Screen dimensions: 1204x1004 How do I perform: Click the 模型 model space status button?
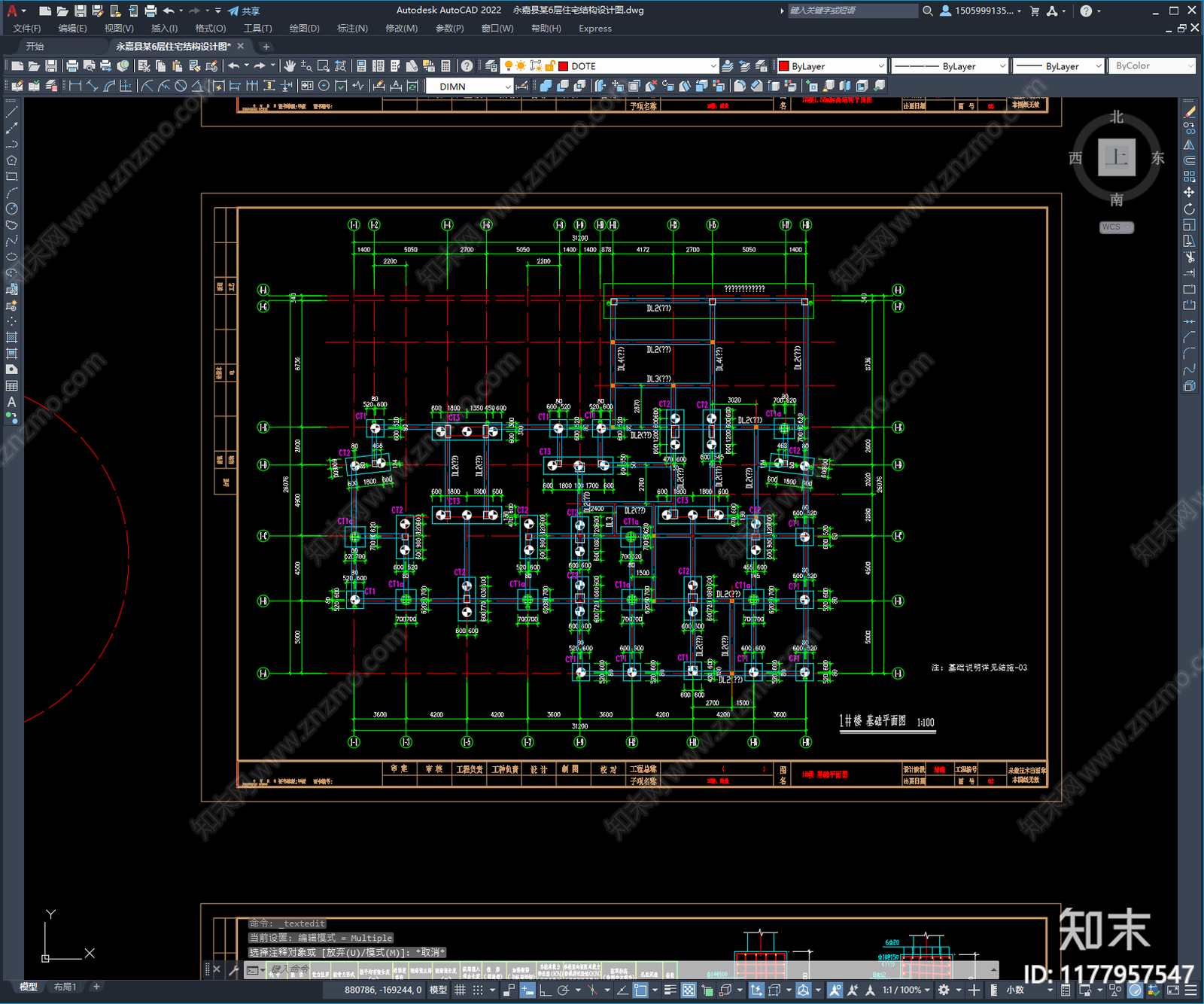[438, 990]
